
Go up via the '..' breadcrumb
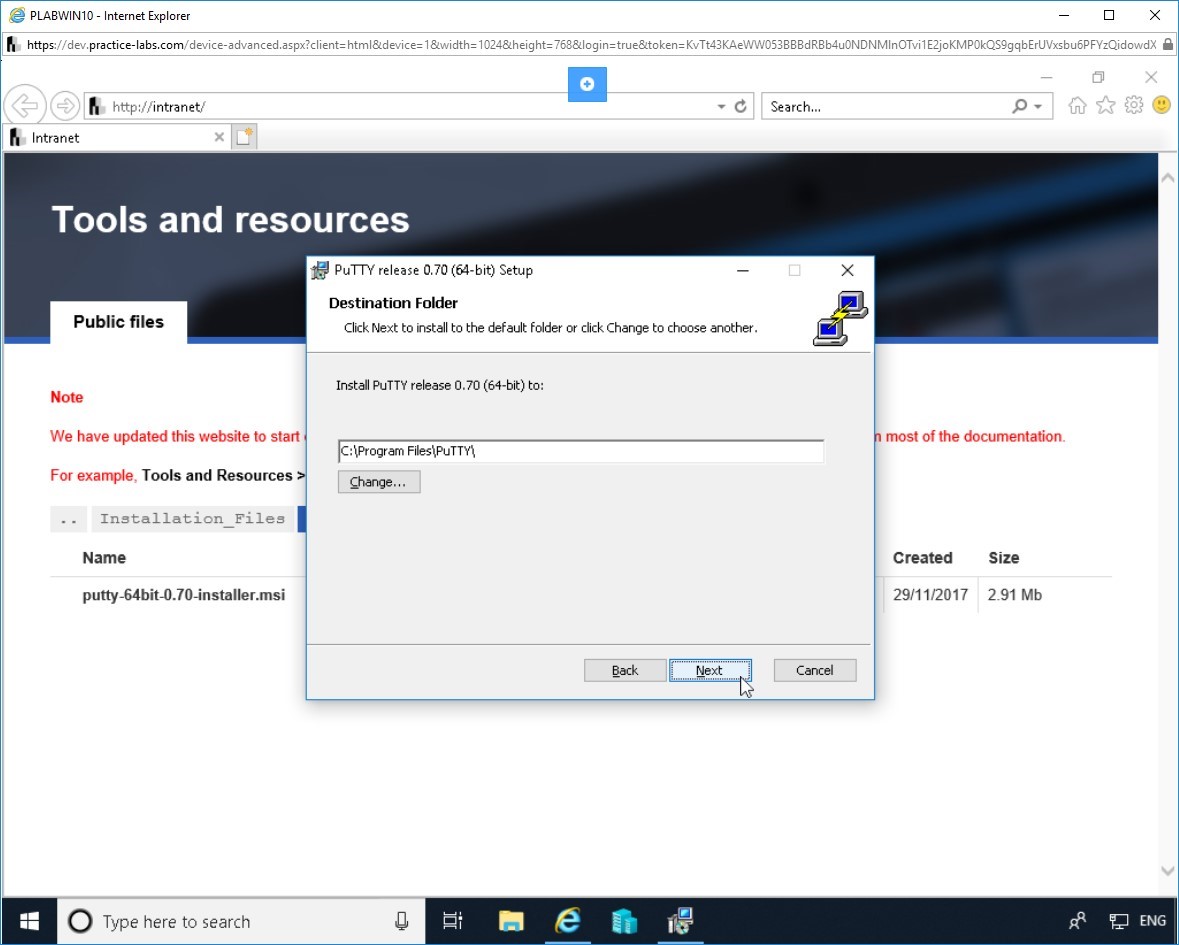(x=68, y=519)
